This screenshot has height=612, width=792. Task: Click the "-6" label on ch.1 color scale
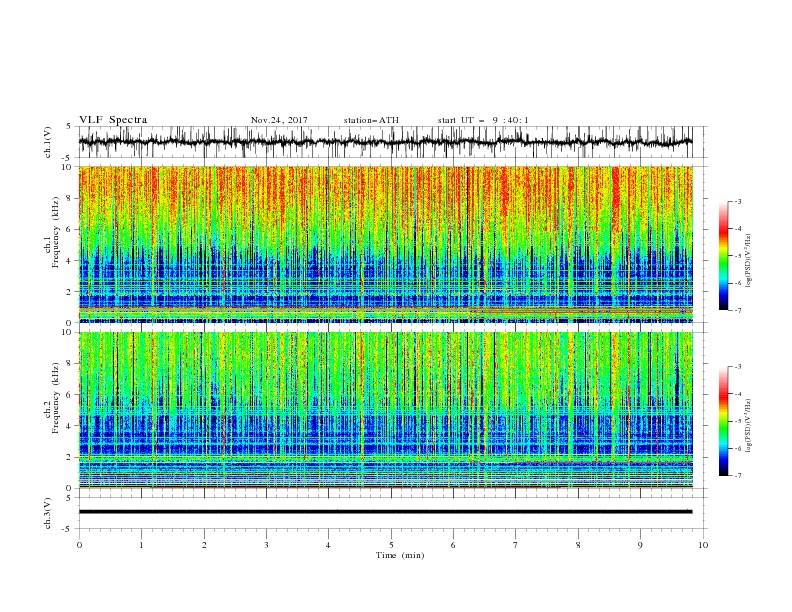pyautogui.click(x=738, y=283)
